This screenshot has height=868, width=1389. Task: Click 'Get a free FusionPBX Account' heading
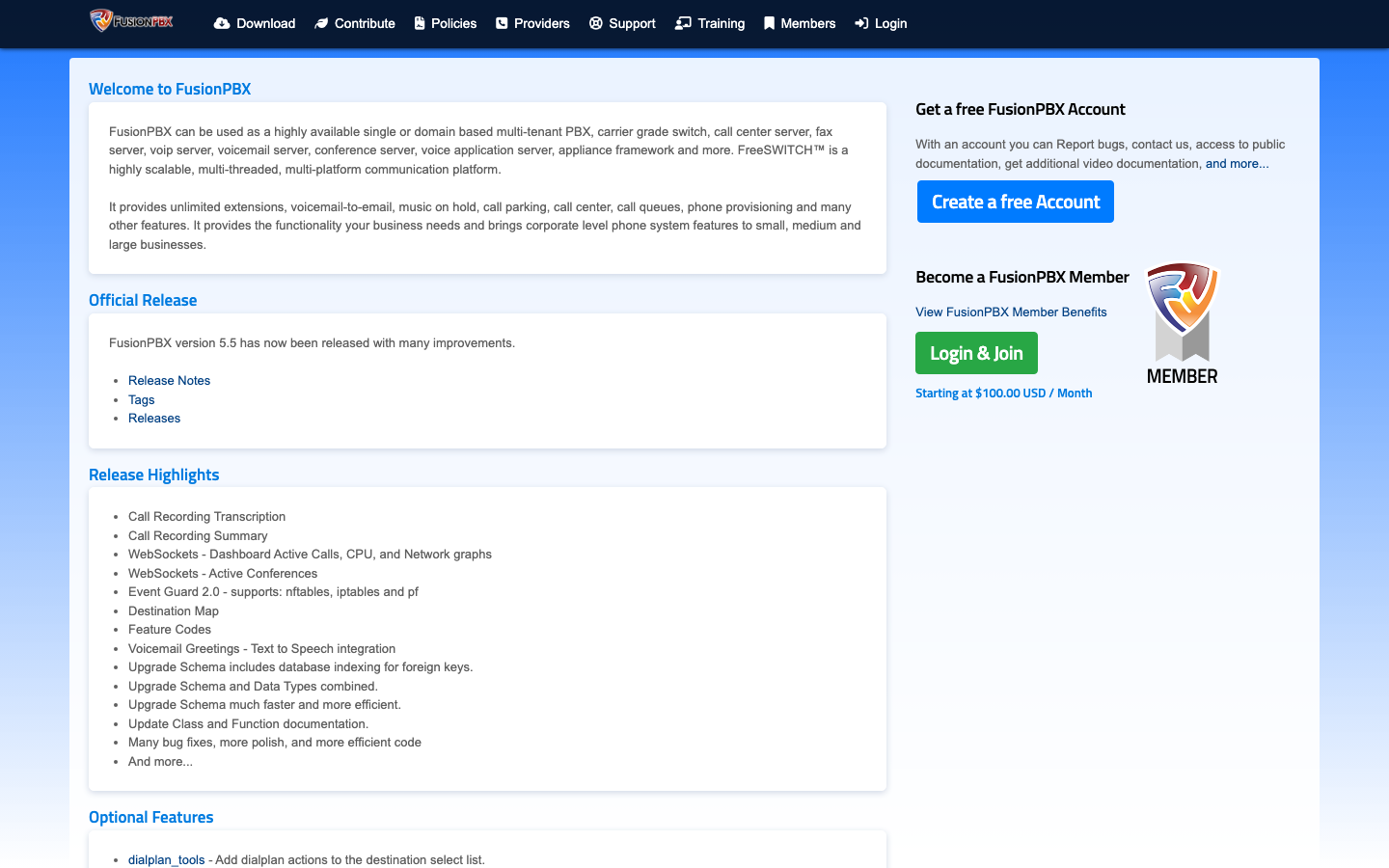[1021, 109]
